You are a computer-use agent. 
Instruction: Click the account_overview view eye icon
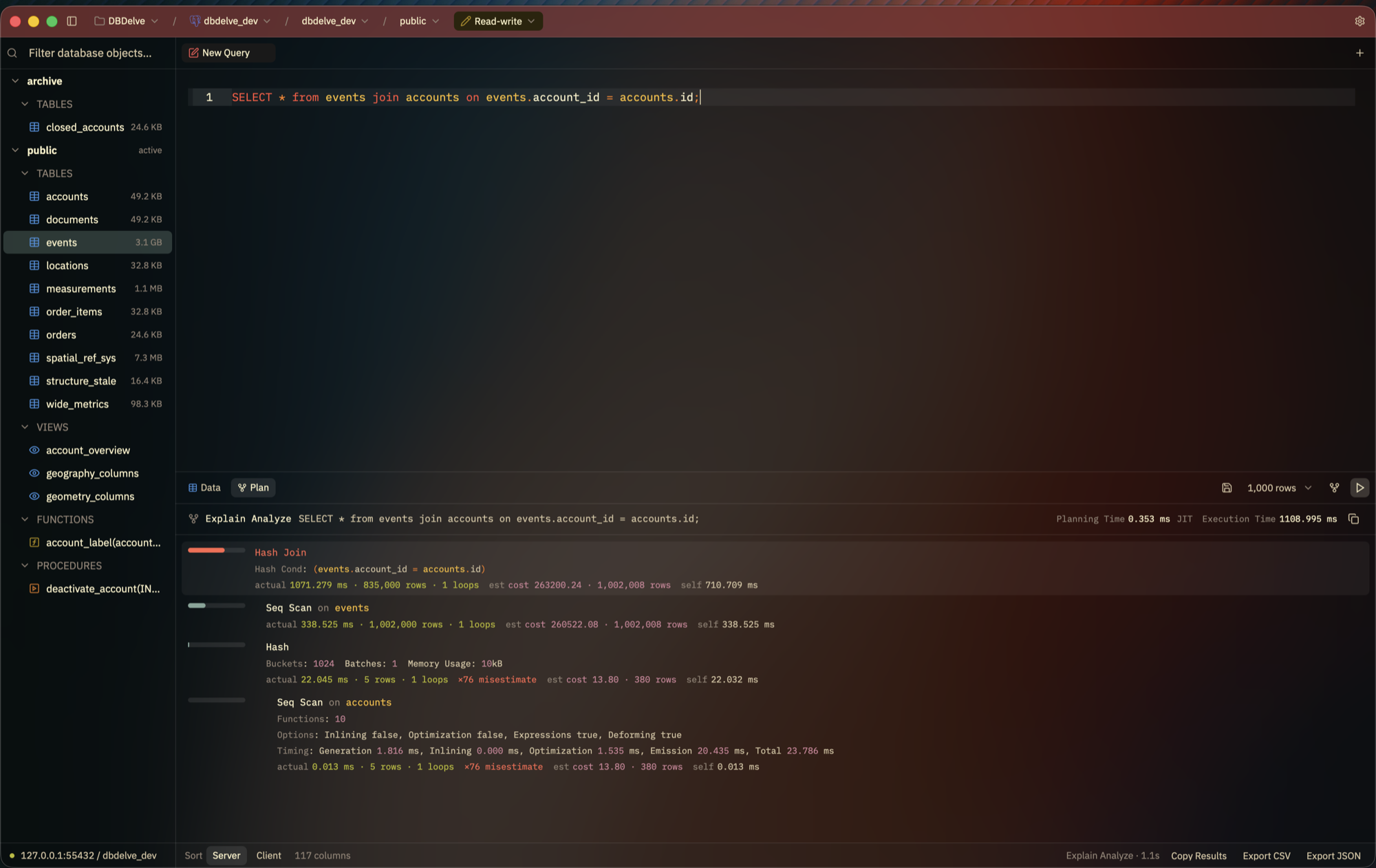click(x=34, y=450)
